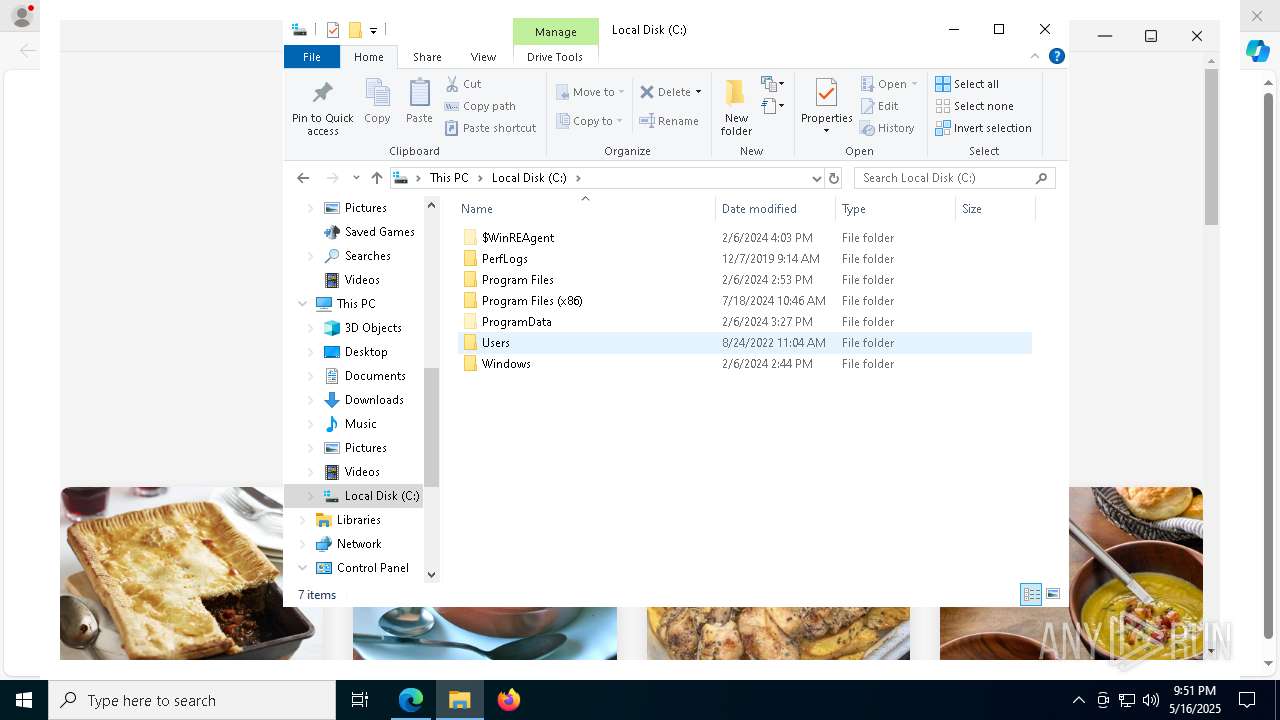
Task: Collapse the This PC tree node
Action: [x=302, y=304]
